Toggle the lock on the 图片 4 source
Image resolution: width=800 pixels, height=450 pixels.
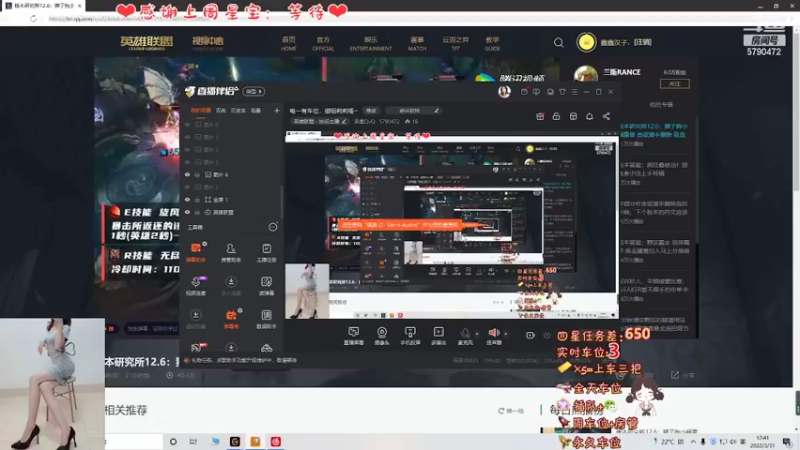pyautogui.click(x=197, y=174)
